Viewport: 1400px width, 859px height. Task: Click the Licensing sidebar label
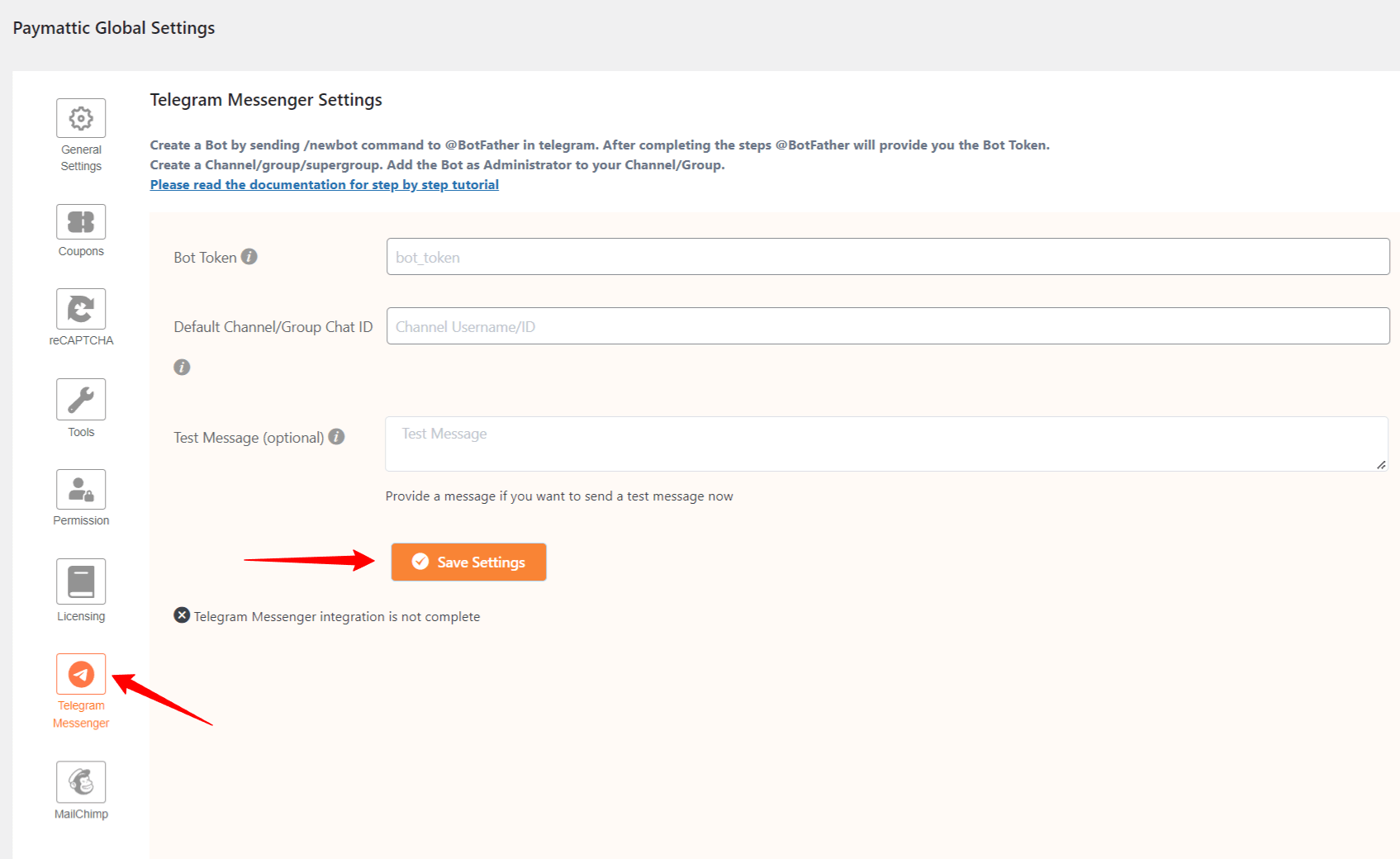click(x=81, y=616)
